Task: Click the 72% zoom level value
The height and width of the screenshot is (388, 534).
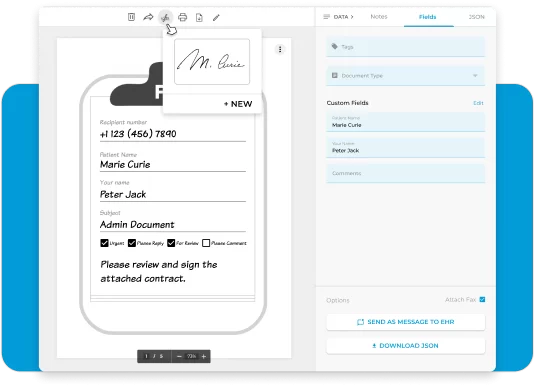Action: pyautogui.click(x=191, y=356)
